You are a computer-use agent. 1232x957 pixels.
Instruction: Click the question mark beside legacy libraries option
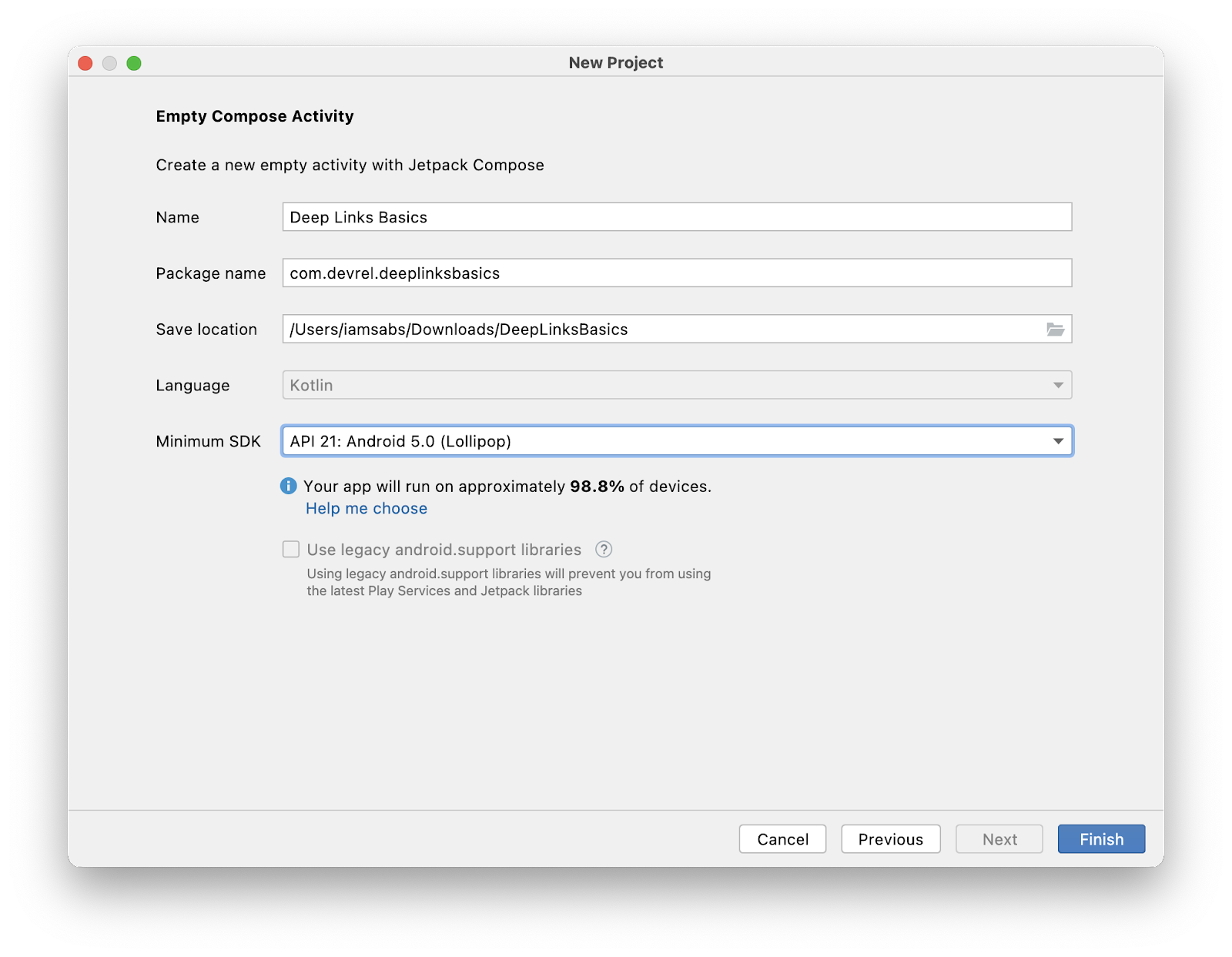[x=604, y=549]
